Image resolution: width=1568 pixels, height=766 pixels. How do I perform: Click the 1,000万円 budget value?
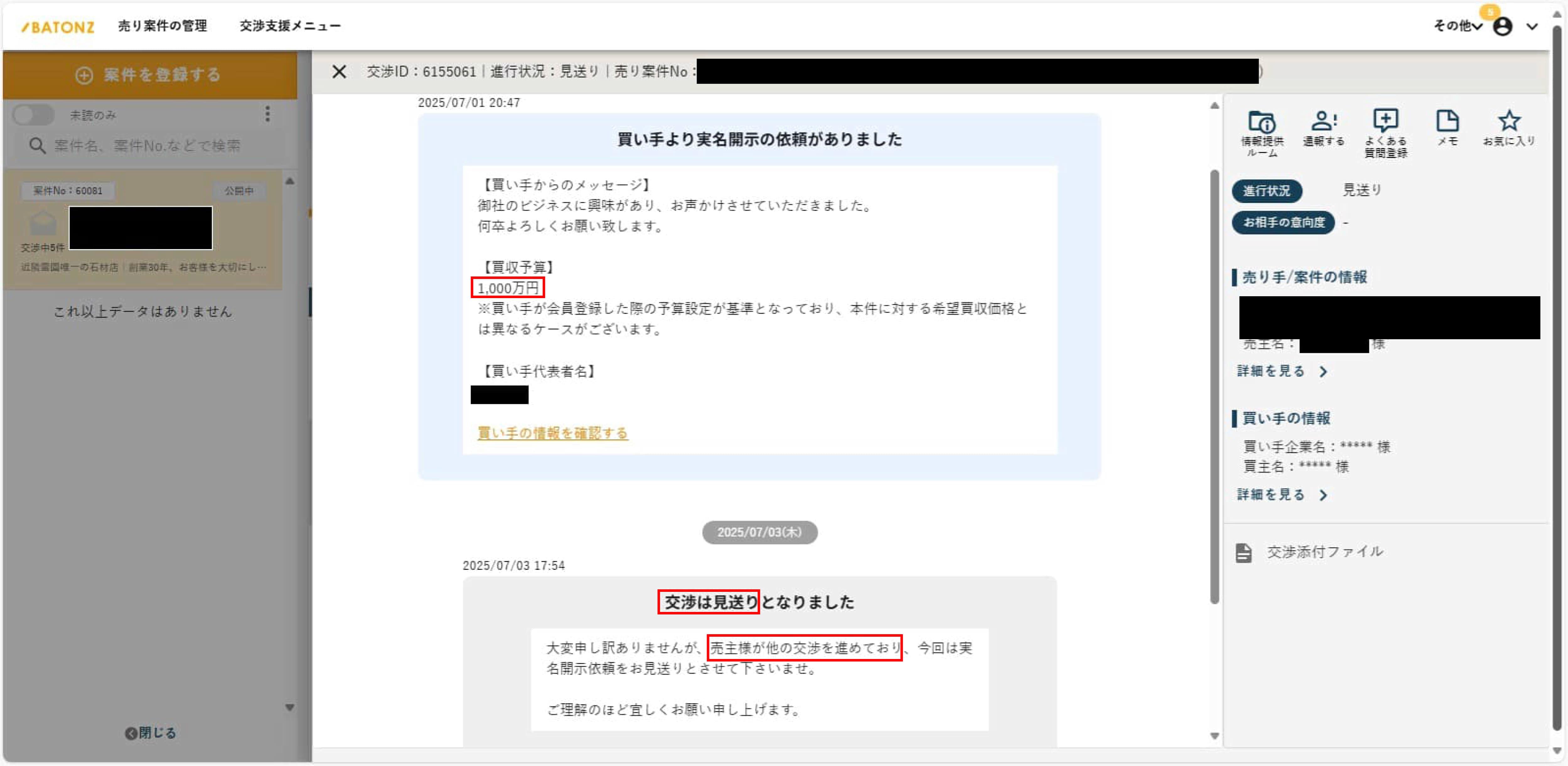508,288
